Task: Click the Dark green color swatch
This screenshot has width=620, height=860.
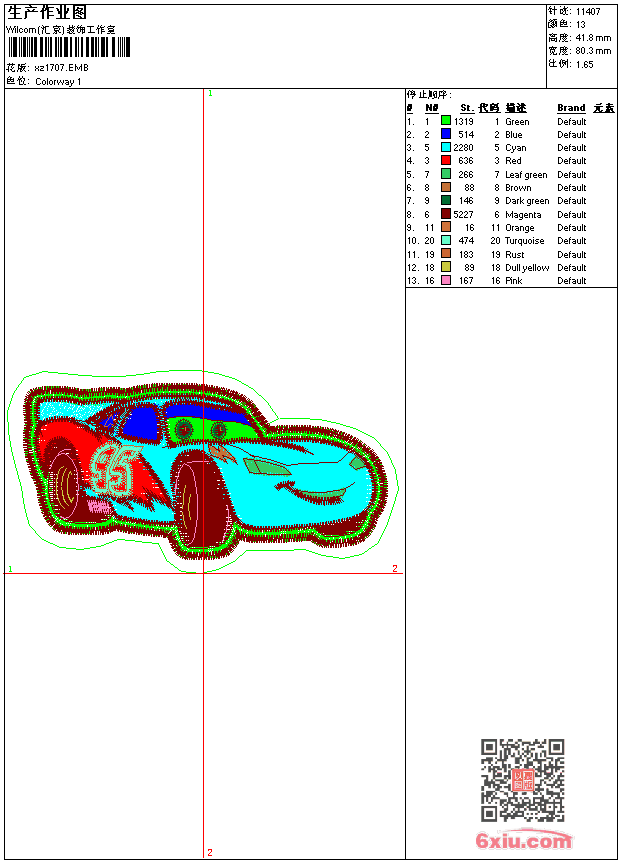Action: (x=446, y=200)
